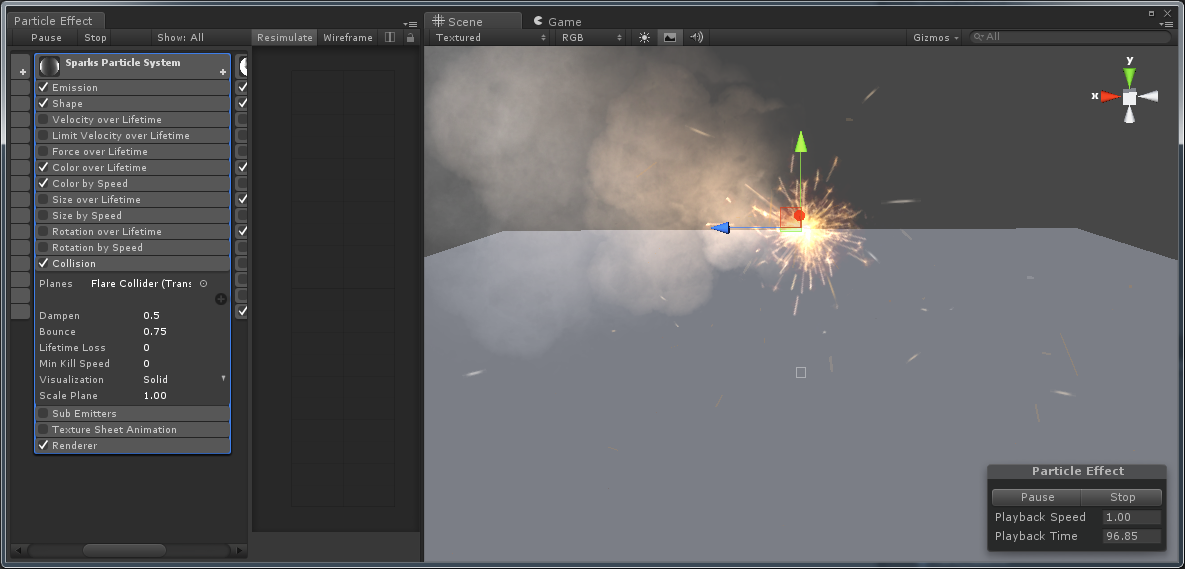
Task: Expand the Rotation by Speed module
Action: 132,247
